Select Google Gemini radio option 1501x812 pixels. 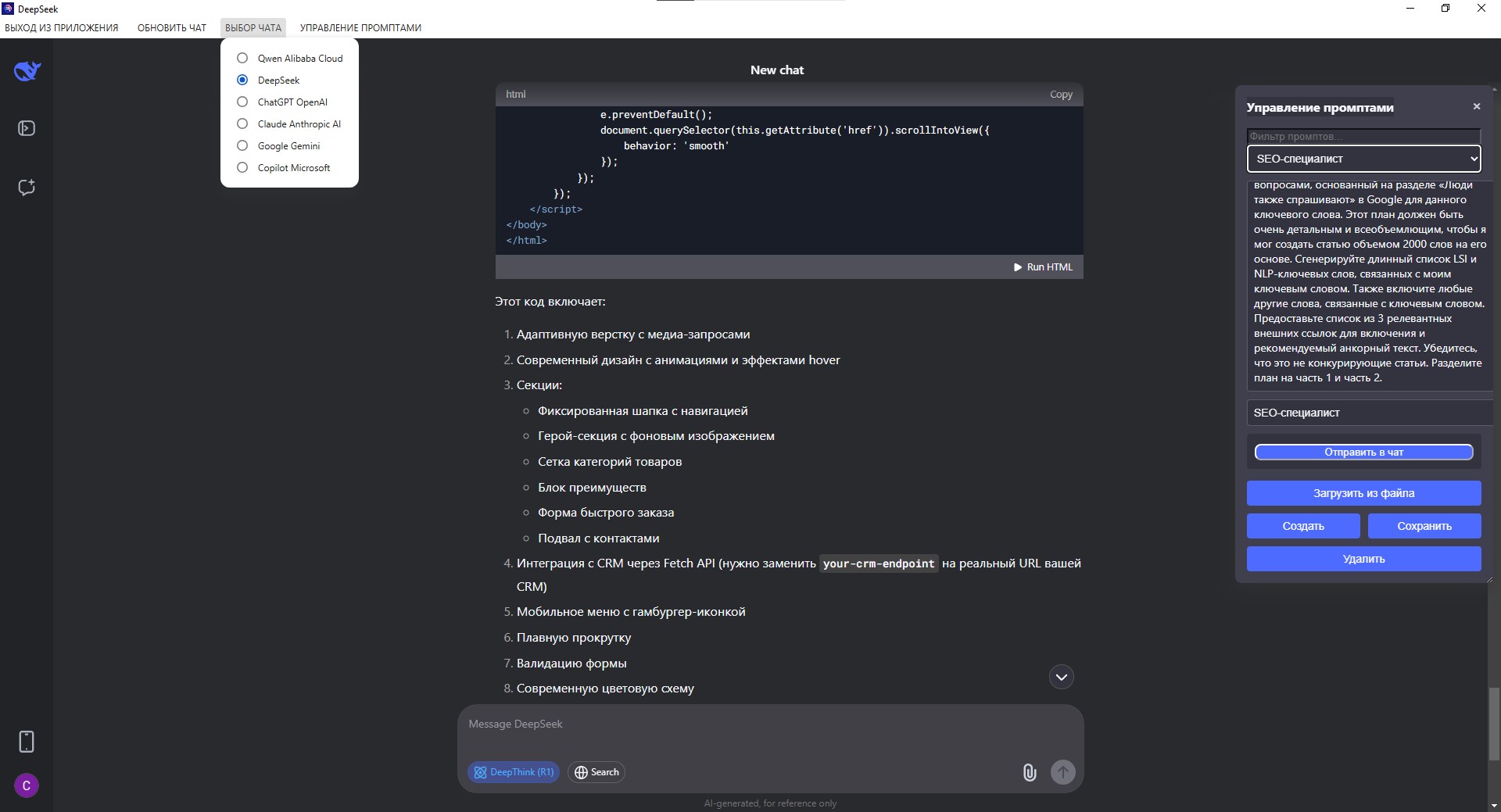[x=242, y=145]
